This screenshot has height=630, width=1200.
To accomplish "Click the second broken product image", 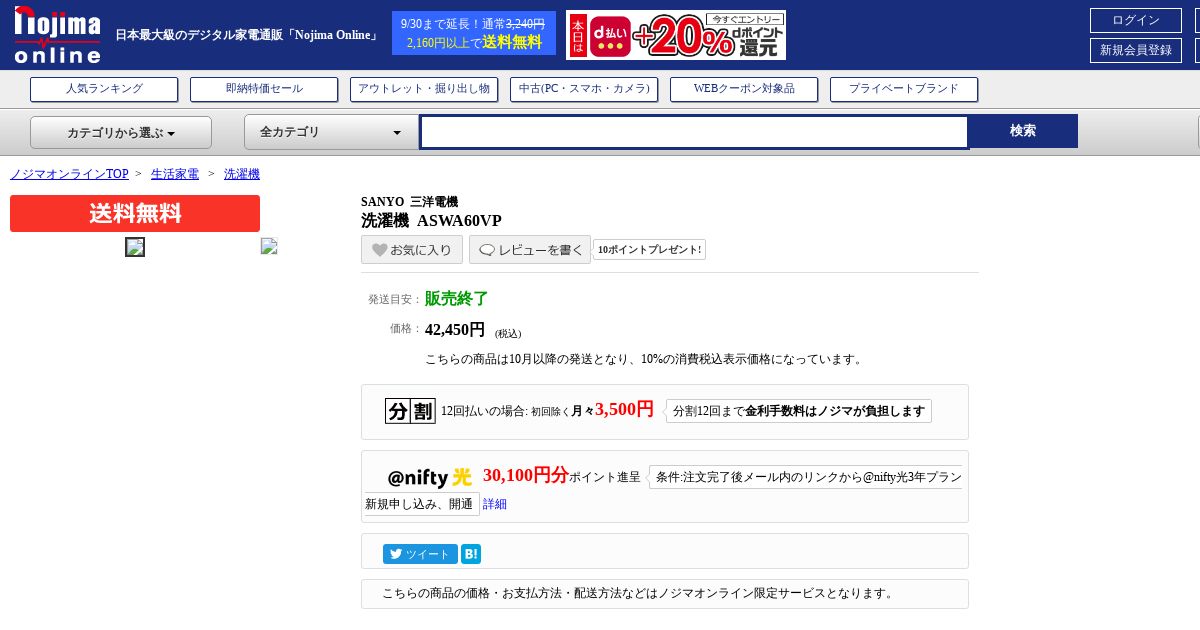I will point(269,246).
